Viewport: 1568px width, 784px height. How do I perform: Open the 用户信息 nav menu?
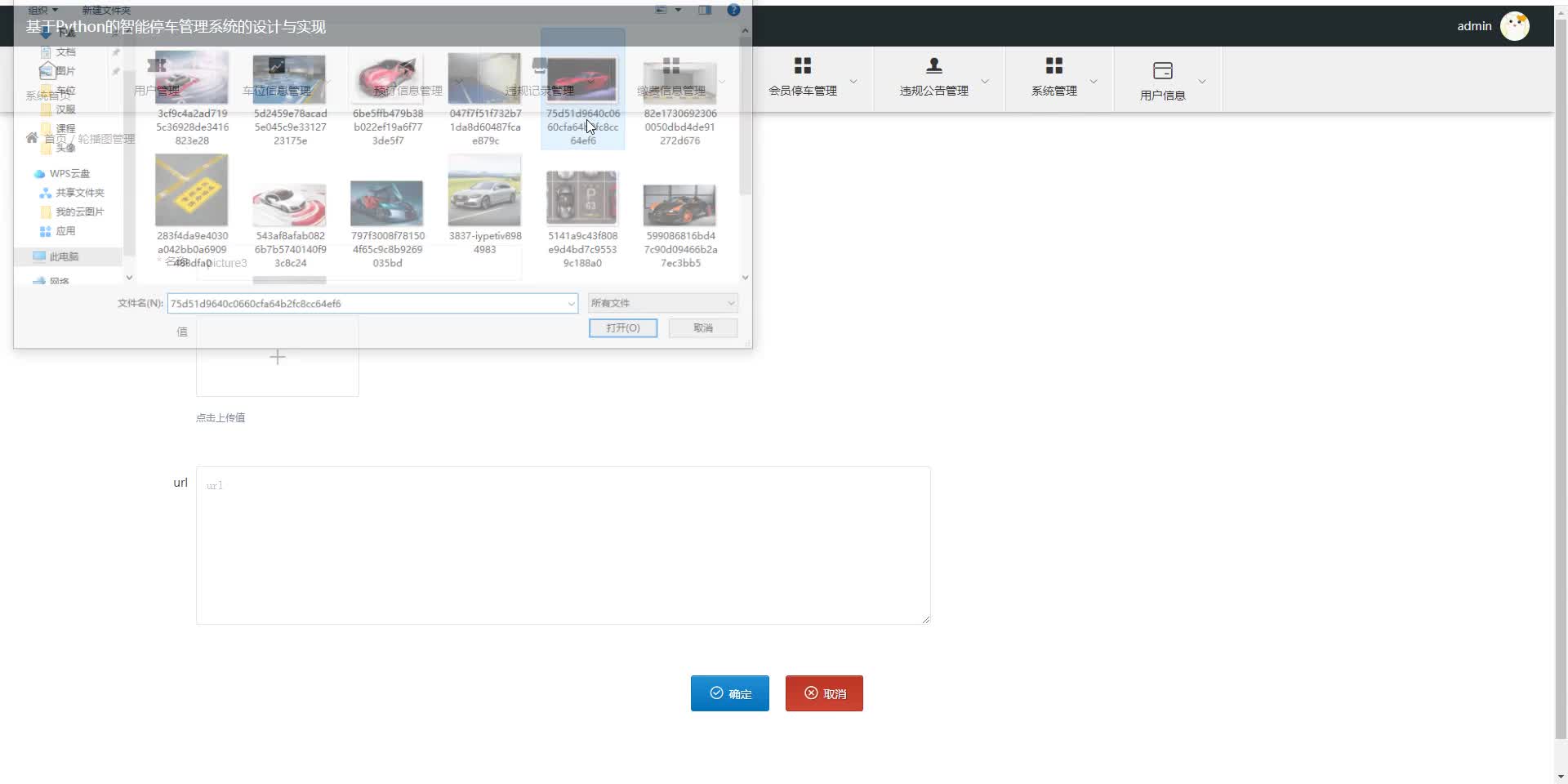point(1163,96)
